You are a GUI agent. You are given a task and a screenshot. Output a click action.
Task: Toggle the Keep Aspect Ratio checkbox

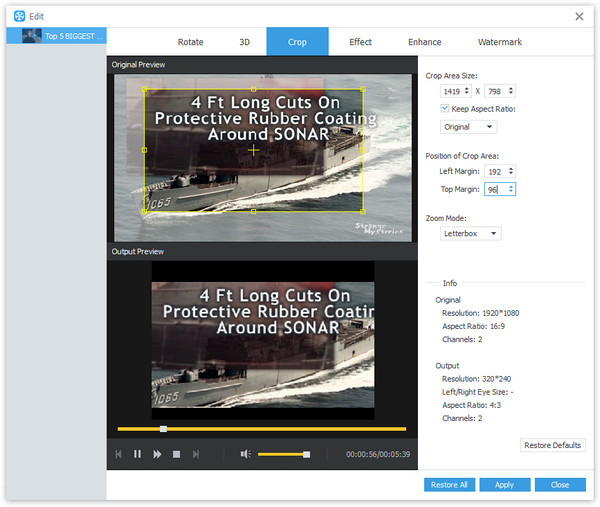tap(445, 108)
